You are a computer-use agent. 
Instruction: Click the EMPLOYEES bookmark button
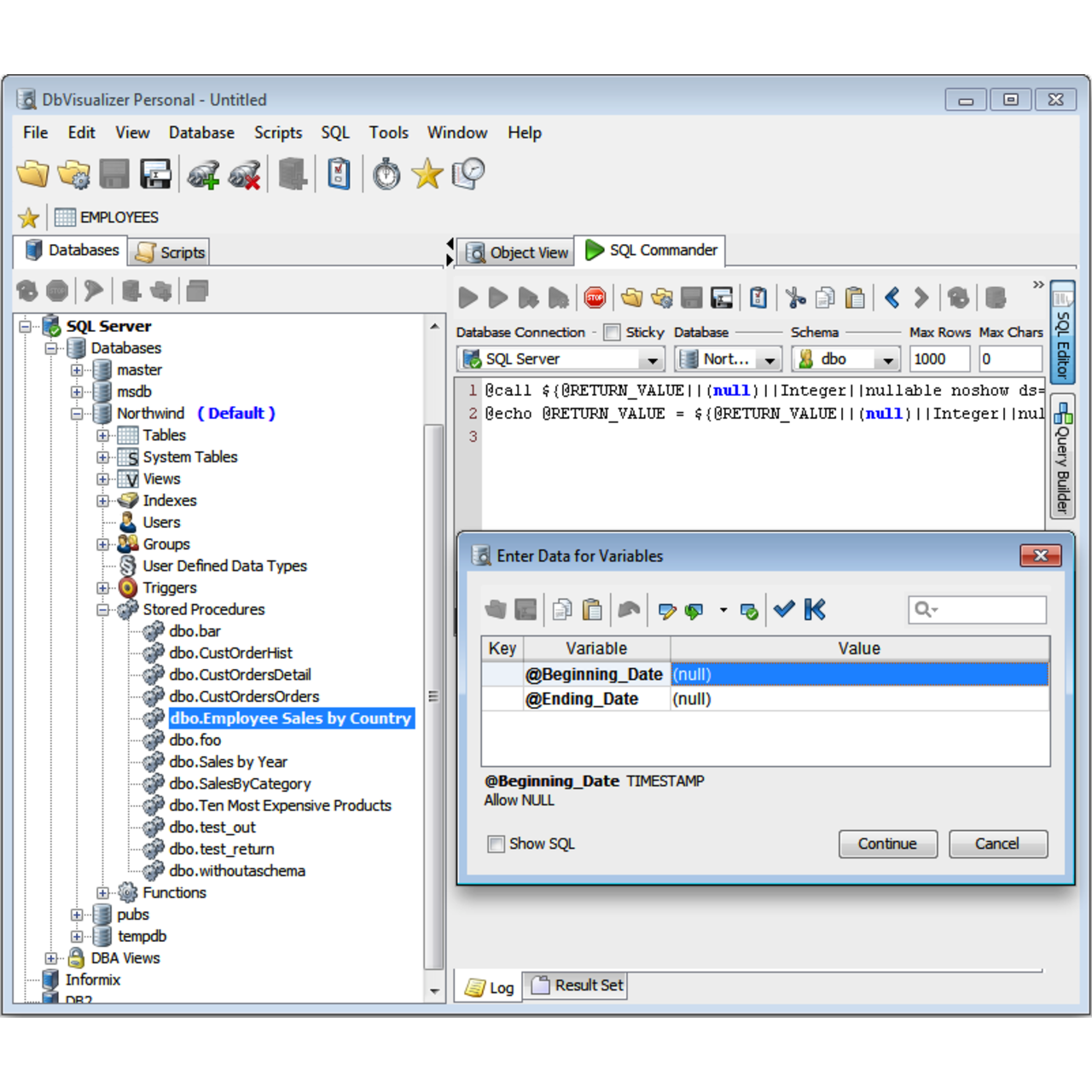click(107, 218)
